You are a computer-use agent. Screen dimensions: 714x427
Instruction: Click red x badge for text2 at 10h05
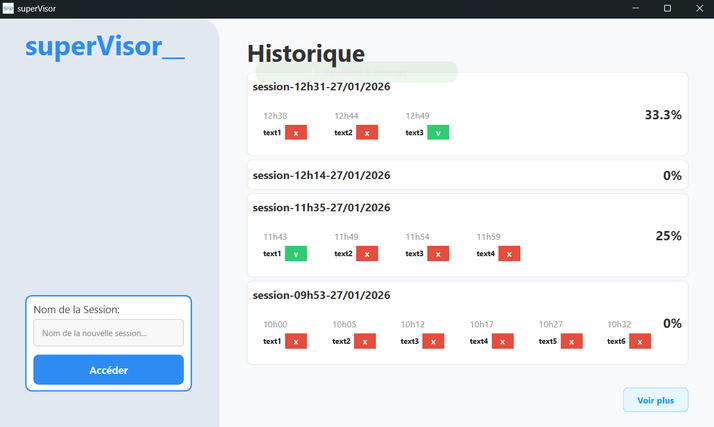point(365,341)
